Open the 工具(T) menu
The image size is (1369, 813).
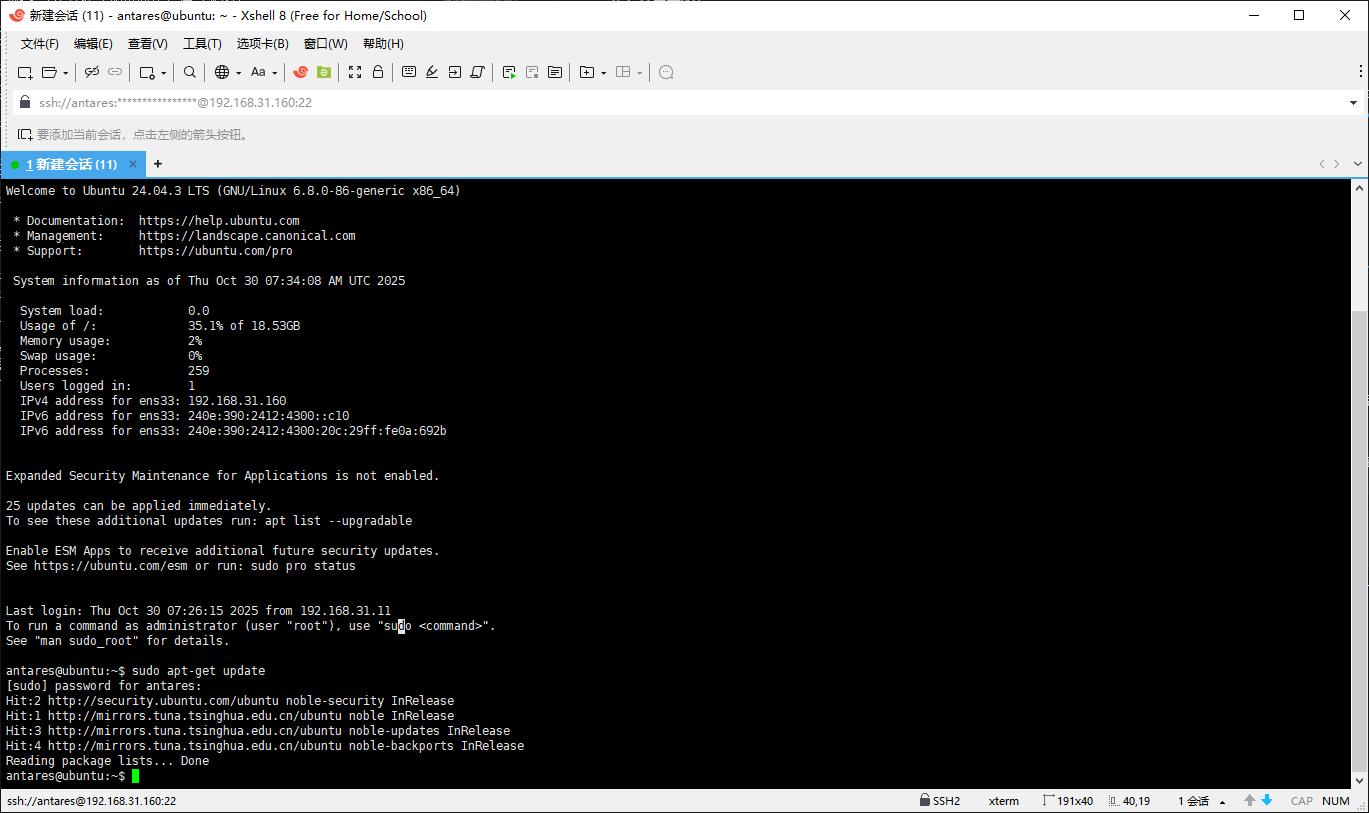click(x=202, y=44)
